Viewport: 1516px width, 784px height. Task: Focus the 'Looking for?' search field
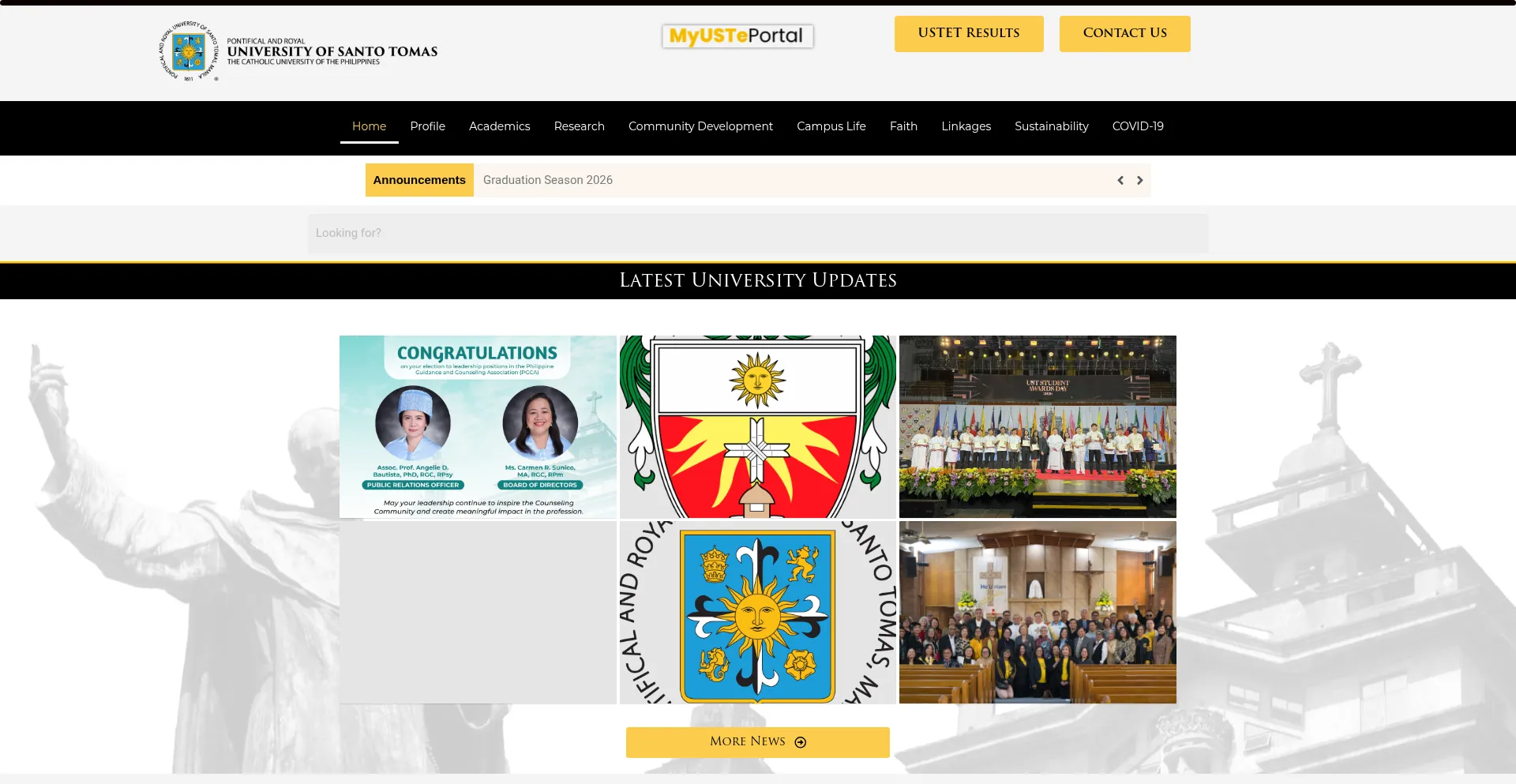(758, 233)
